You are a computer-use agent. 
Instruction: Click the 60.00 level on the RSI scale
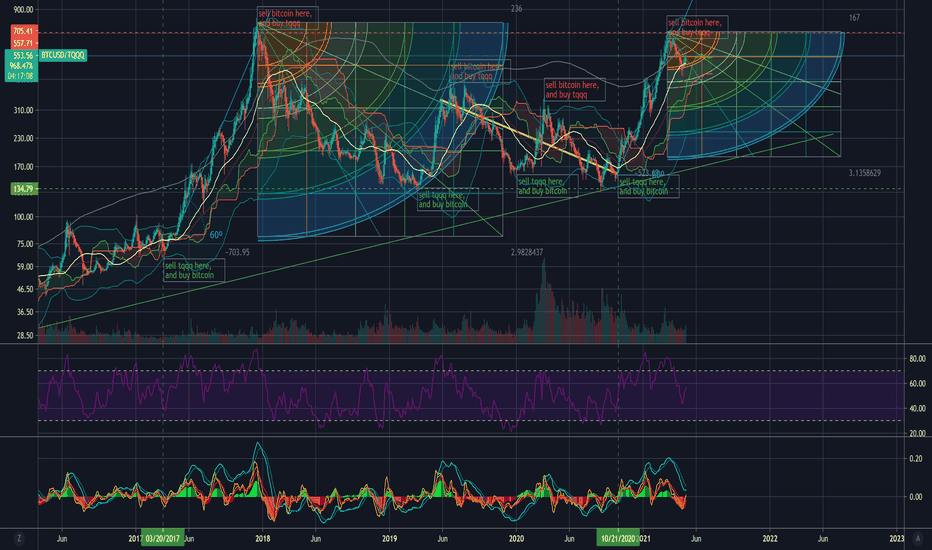[917, 384]
